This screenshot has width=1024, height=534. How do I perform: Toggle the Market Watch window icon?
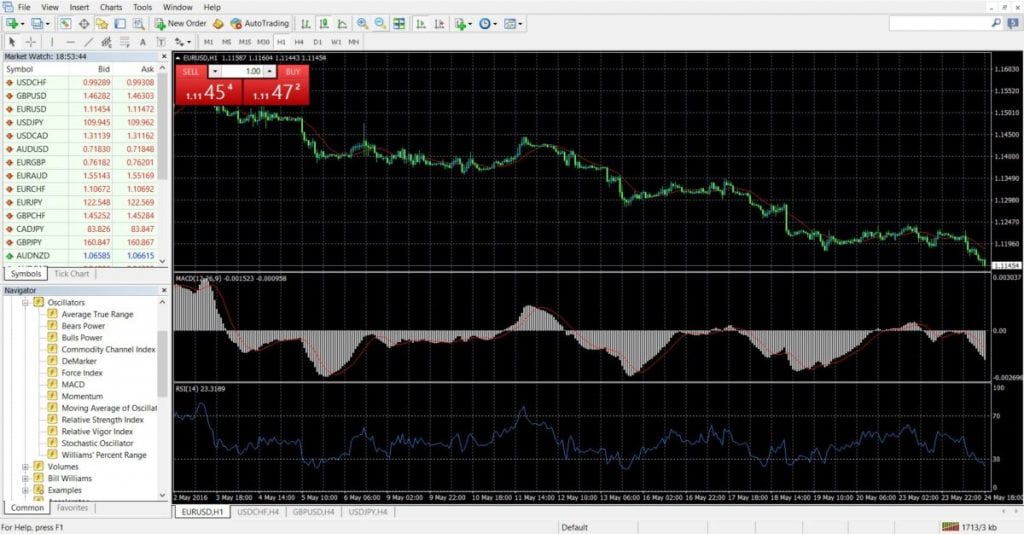click(x=65, y=24)
